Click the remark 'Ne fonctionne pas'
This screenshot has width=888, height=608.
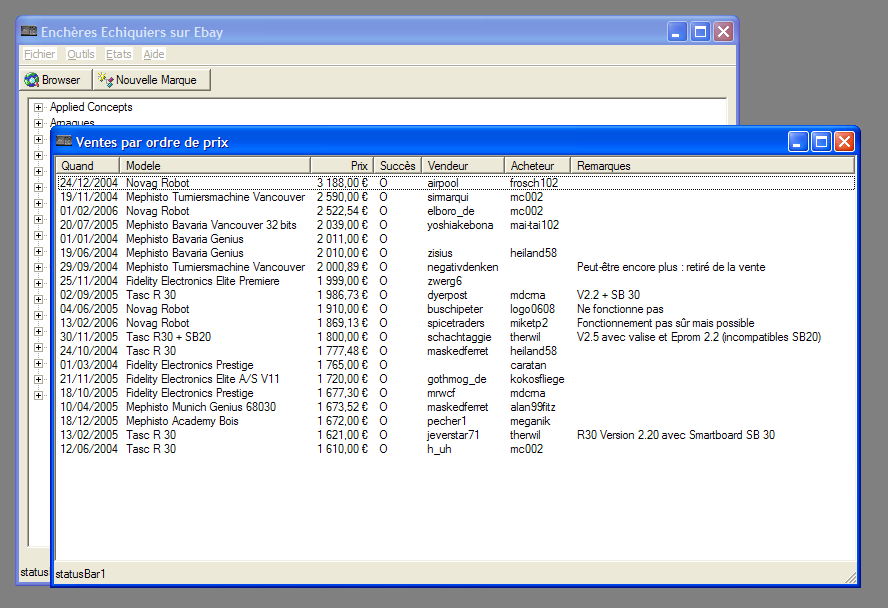tap(620, 309)
